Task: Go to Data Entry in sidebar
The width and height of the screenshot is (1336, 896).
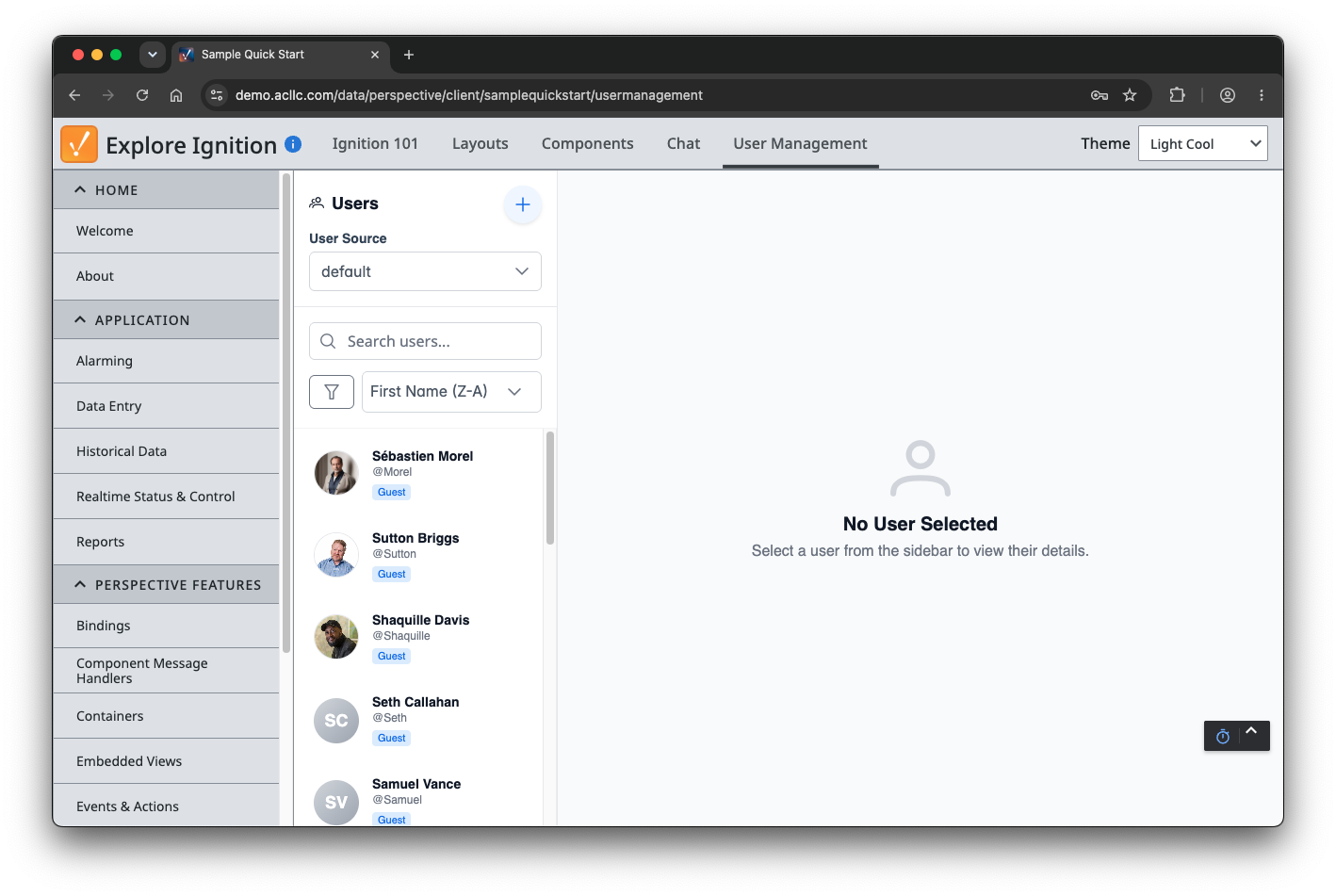Action: tap(166, 407)
